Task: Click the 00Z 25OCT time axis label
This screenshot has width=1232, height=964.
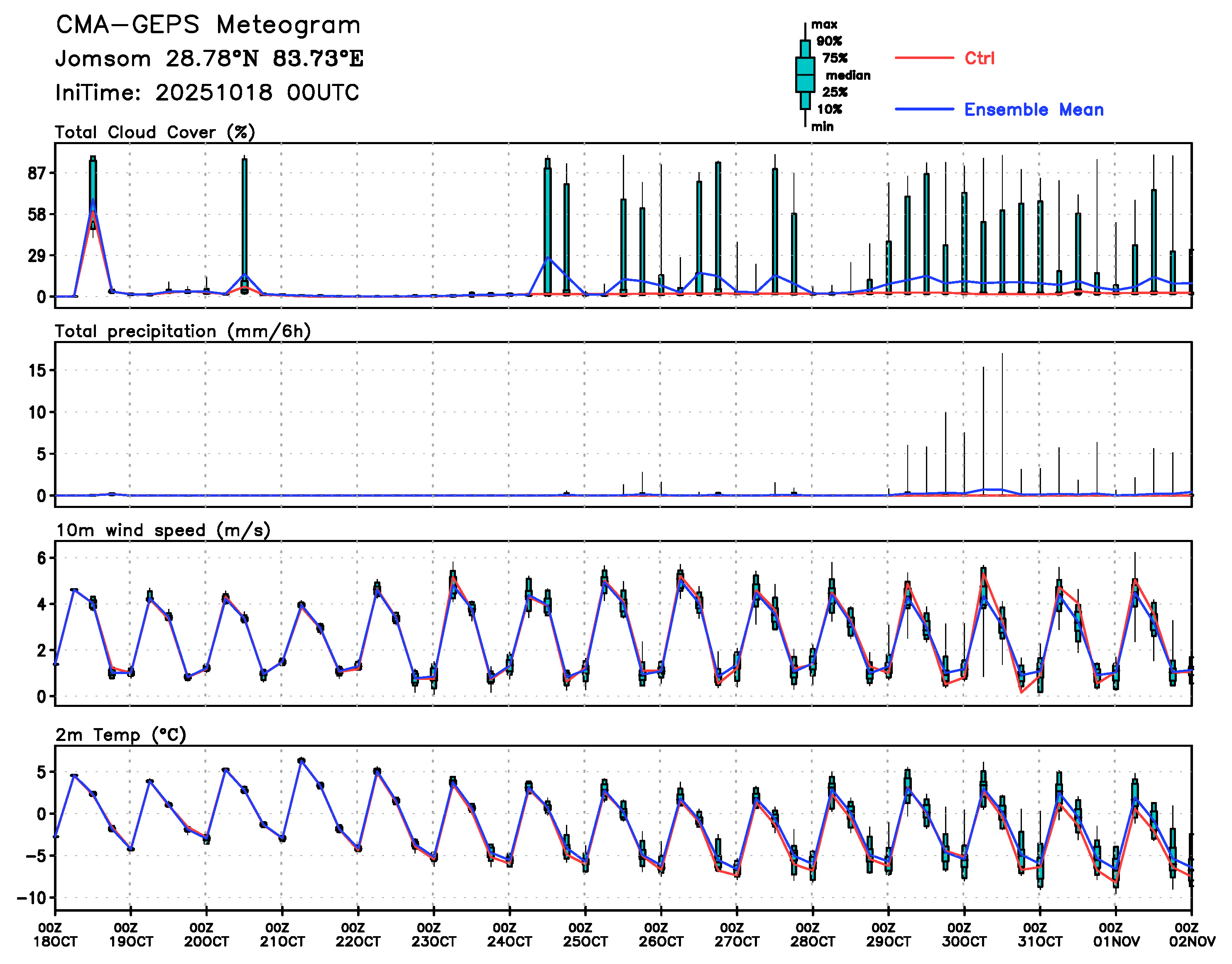Action: (585, 935)
